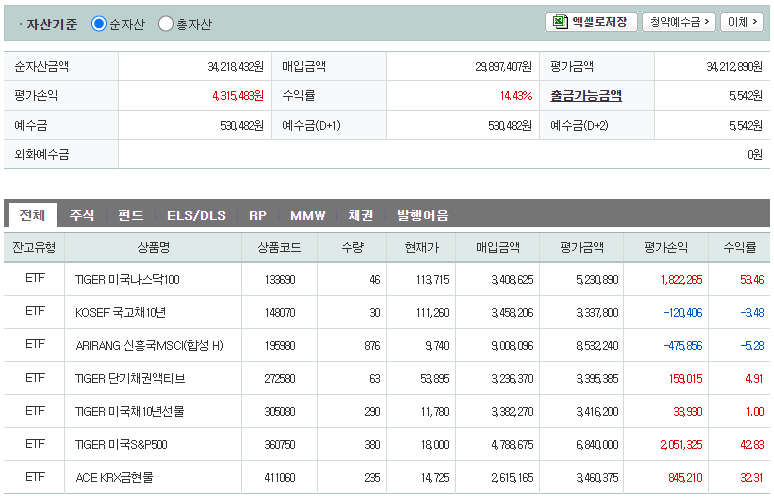
Task: Switch to the 채권 tab
Action: (x=361, y=215)
